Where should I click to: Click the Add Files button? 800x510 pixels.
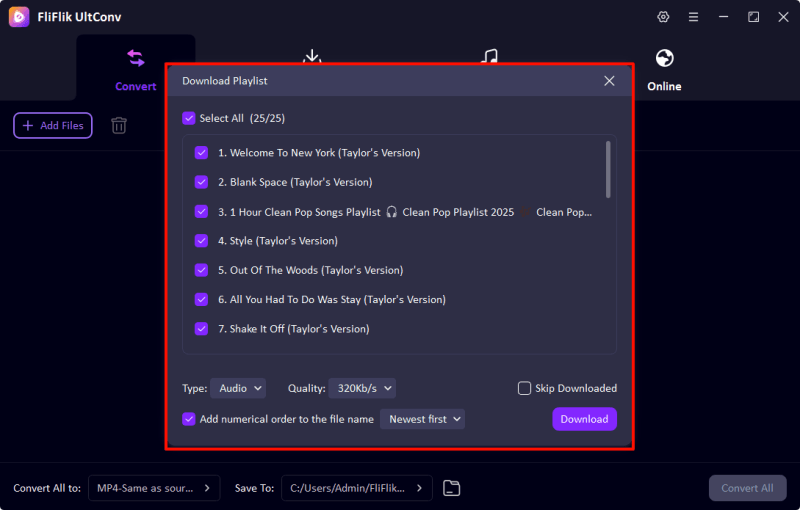(x=53, y=125)
